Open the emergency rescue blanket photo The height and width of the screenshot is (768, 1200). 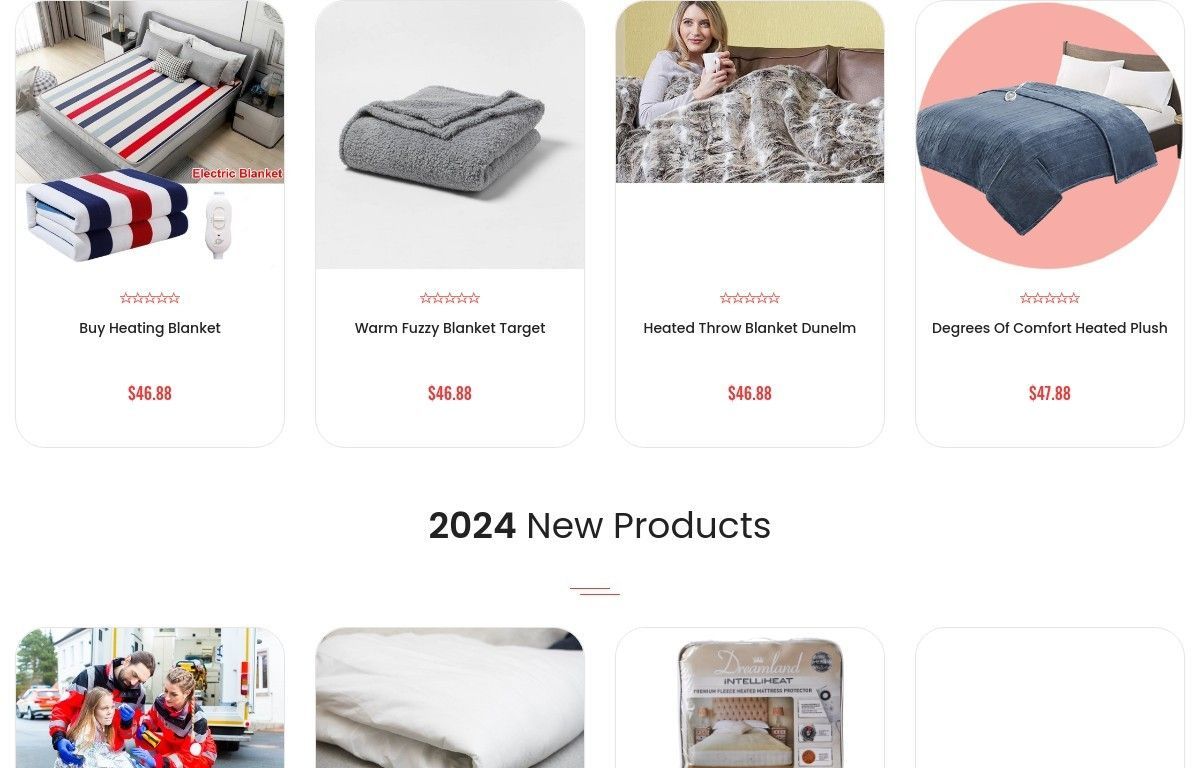[x=150, y=698]
